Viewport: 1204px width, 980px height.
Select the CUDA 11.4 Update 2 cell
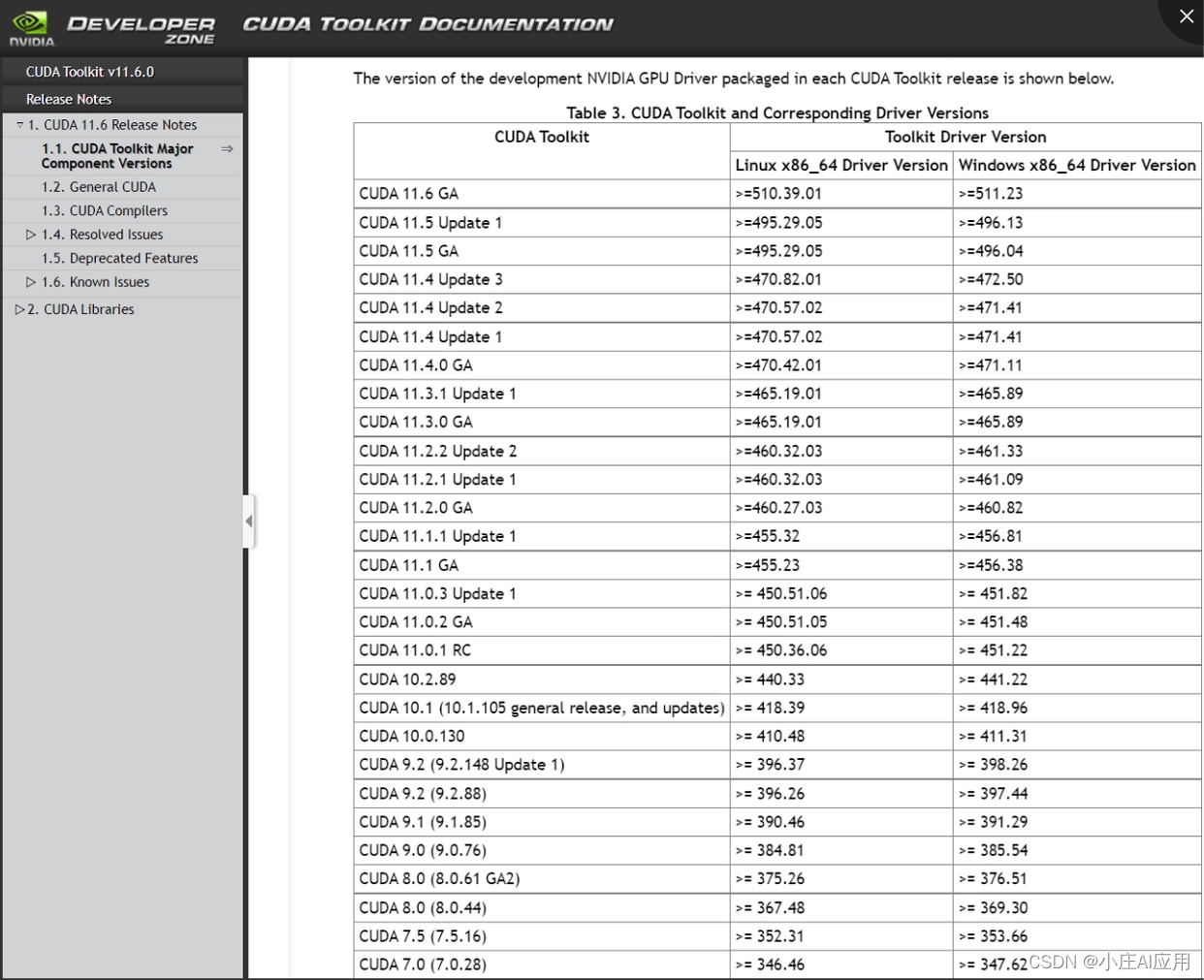click(542, 307)
